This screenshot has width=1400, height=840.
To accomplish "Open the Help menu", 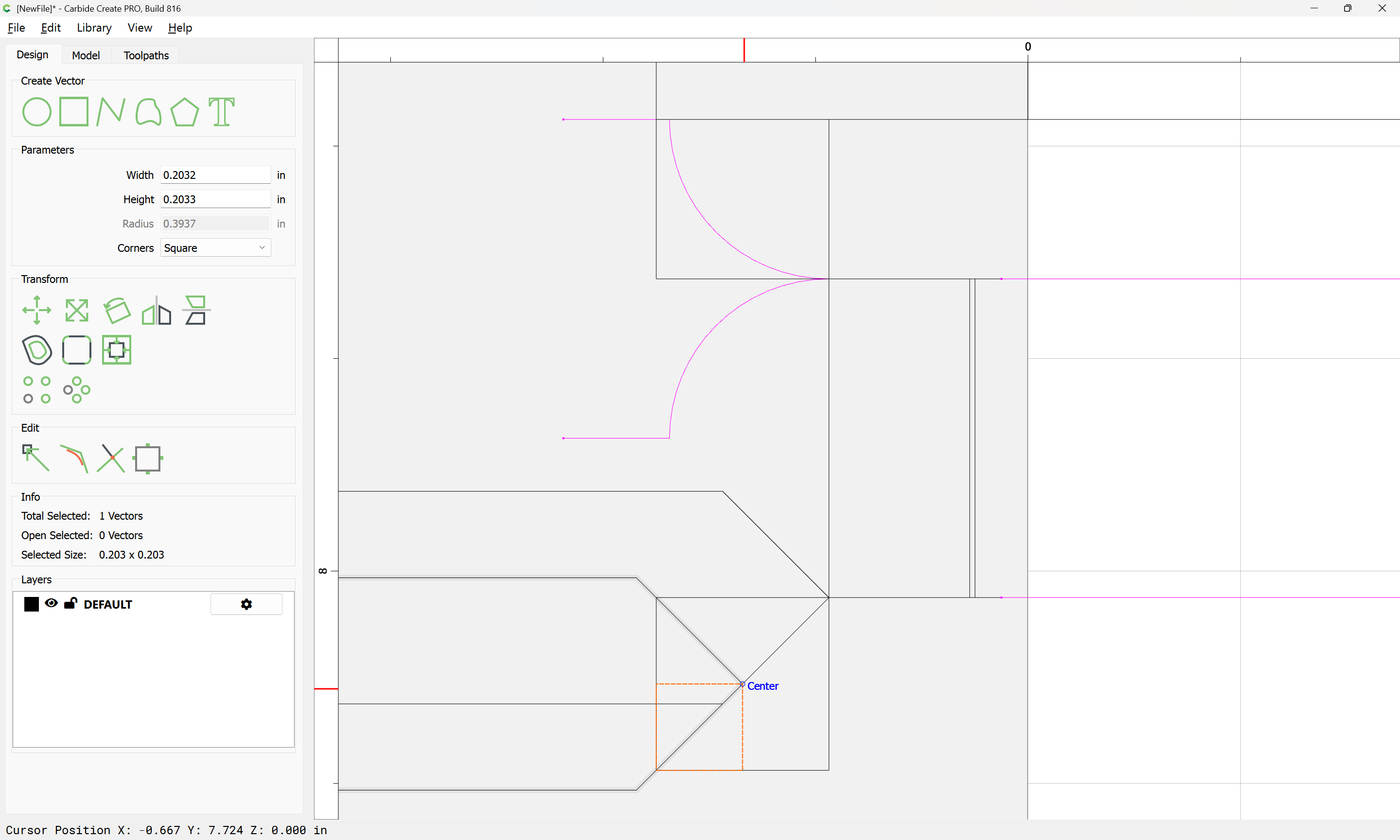I will (180, 28).
